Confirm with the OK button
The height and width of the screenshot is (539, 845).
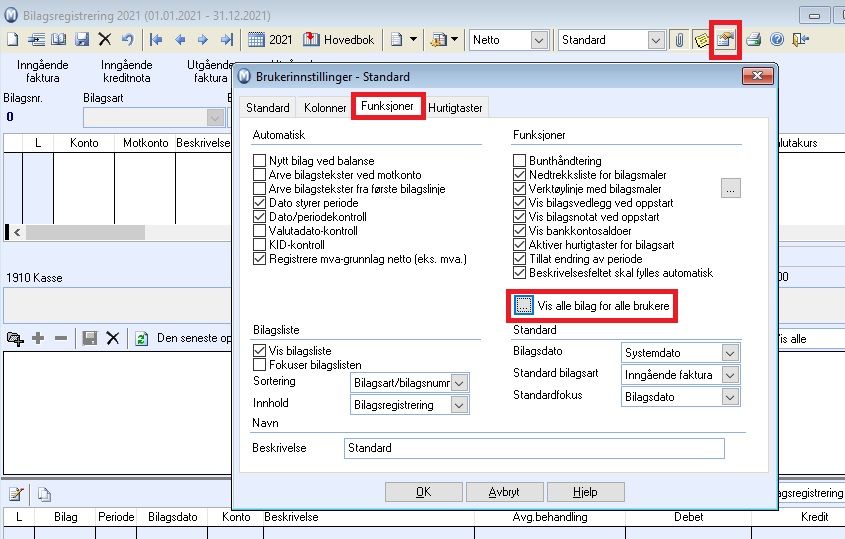(x=424, y=492)
